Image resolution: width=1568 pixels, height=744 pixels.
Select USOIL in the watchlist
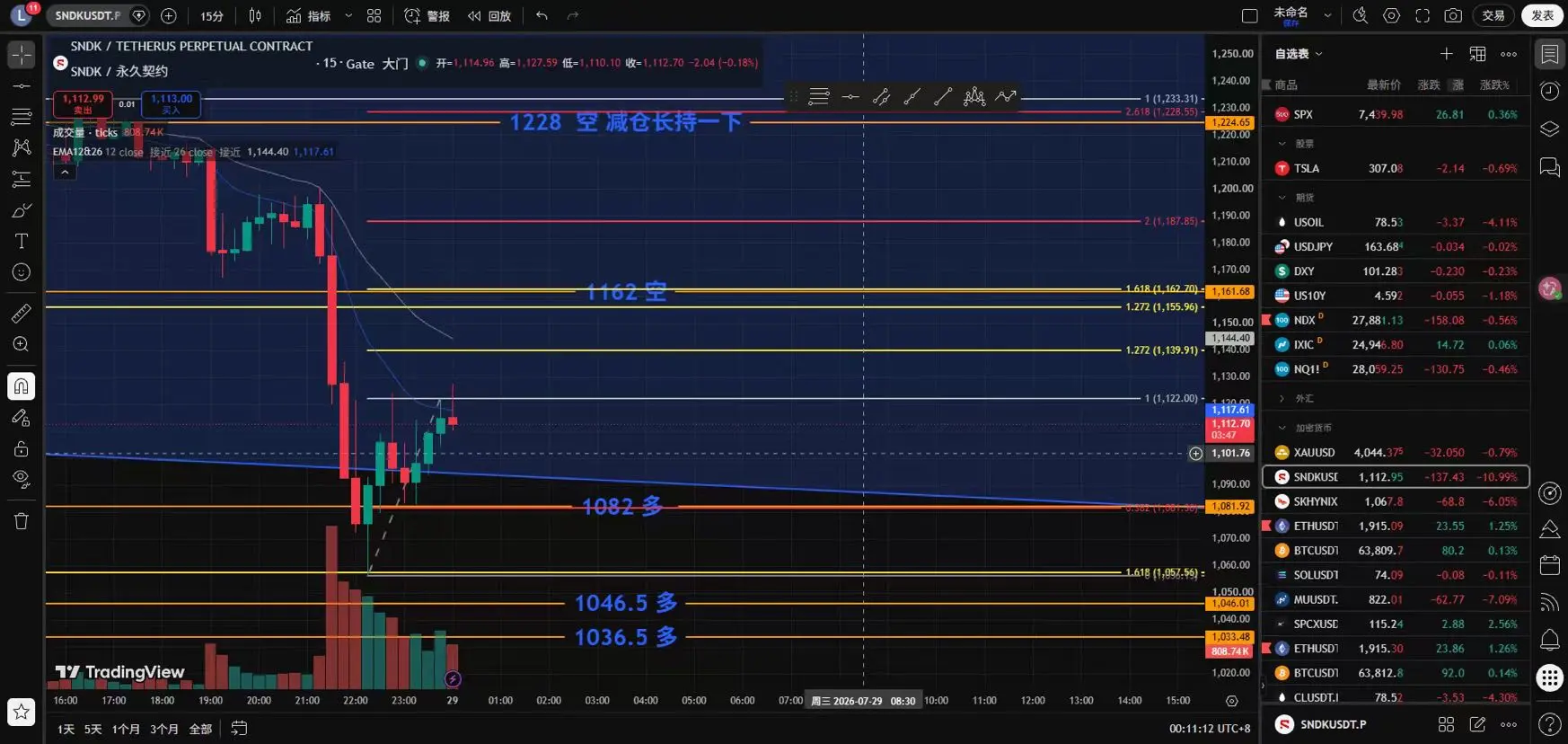point(1396,222)
